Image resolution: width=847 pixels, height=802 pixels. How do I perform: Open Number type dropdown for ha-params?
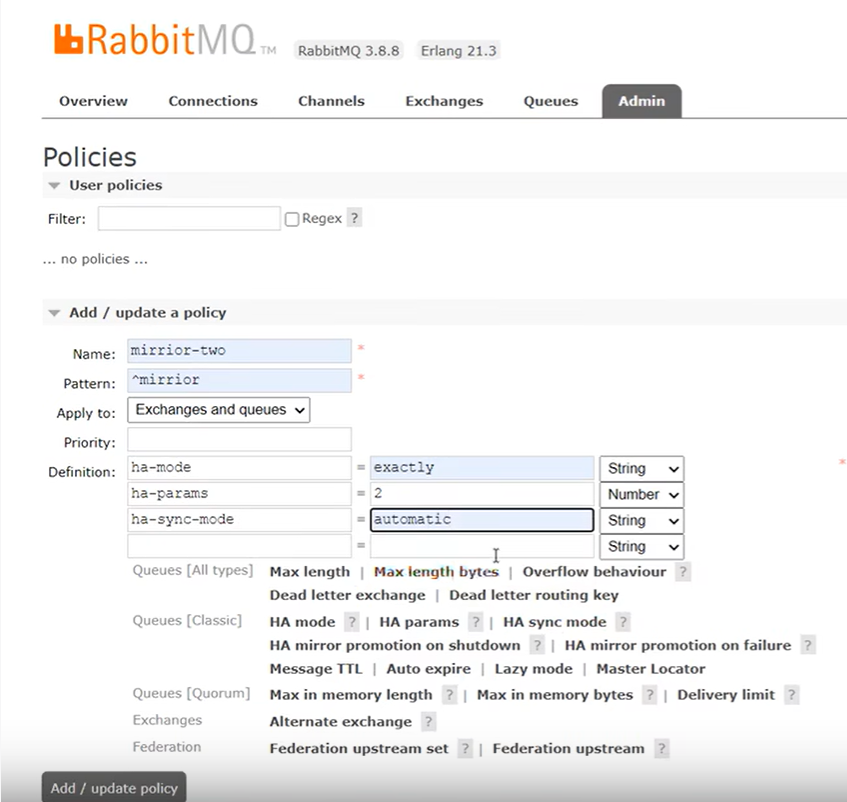click(642, 494)
